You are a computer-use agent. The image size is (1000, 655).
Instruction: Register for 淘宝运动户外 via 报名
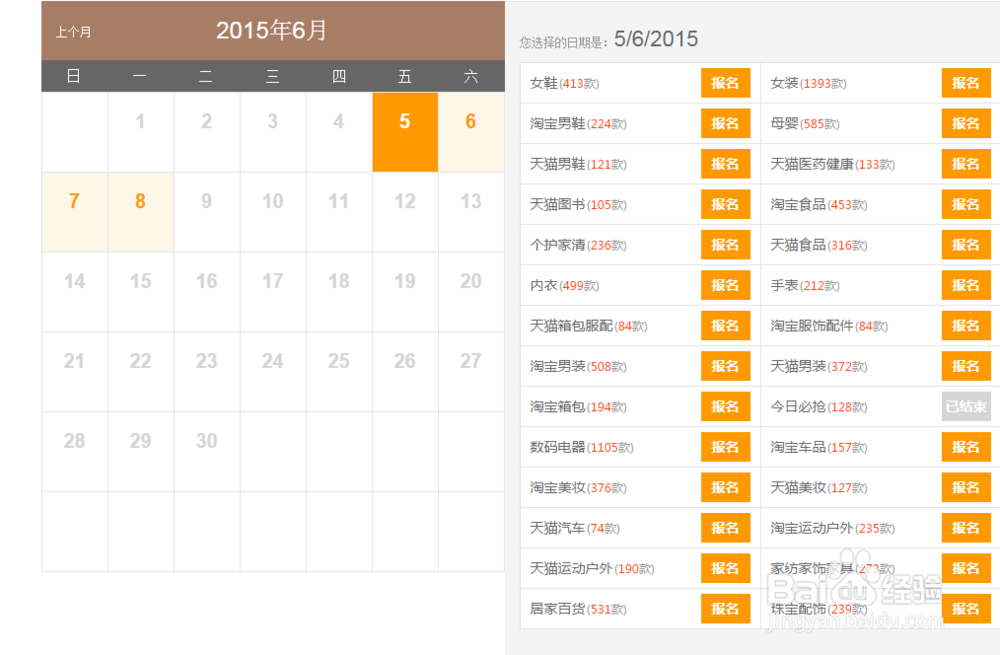(x=966, y=528)
